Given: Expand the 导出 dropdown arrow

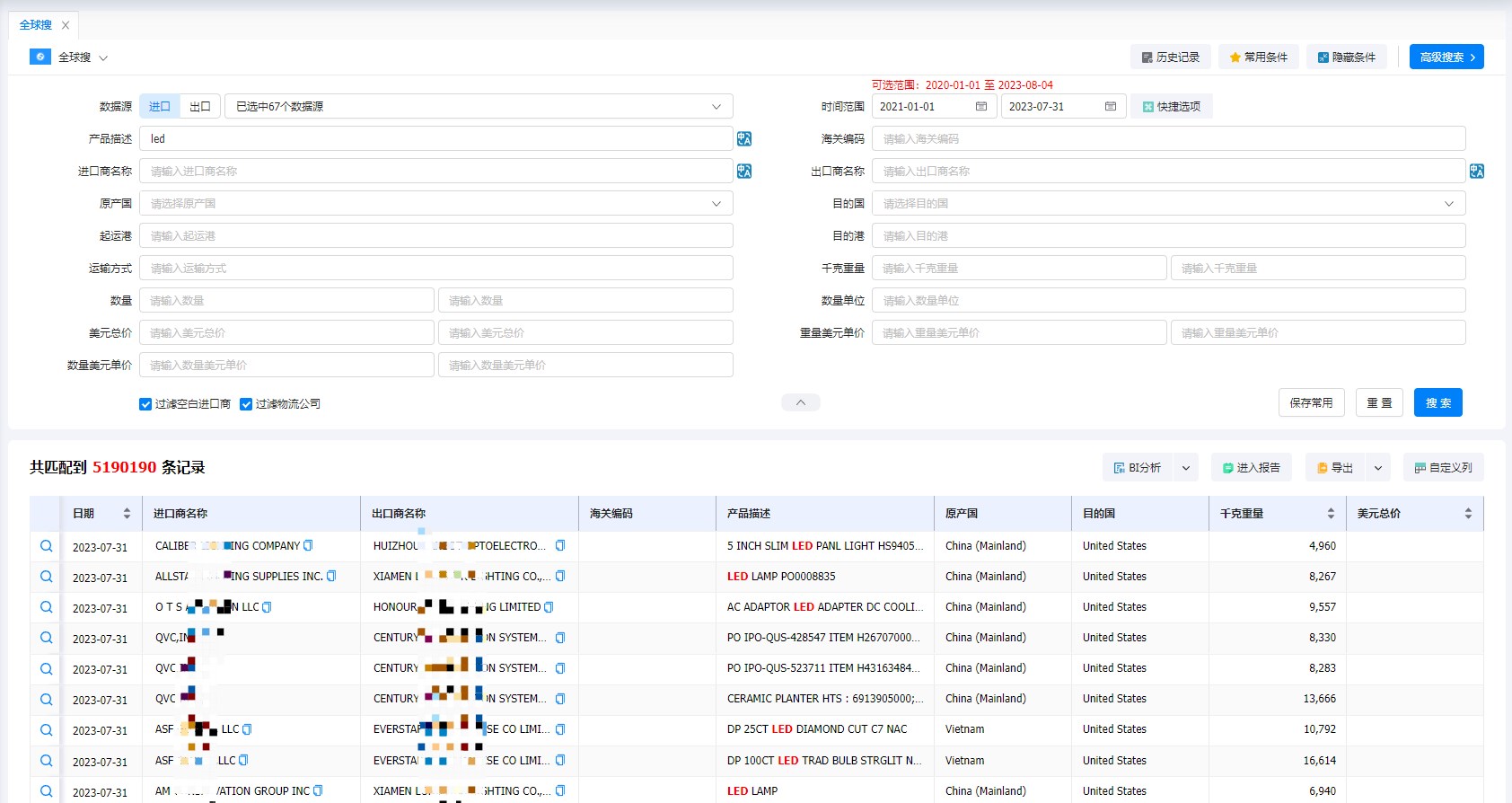Looking at the screenshot, I should point(1378,468).
